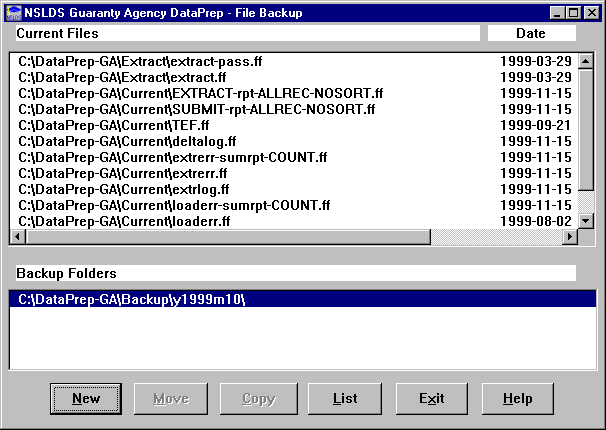Click the grayed Move button
Screen dimensions: 606x430
tap(171, 399)
